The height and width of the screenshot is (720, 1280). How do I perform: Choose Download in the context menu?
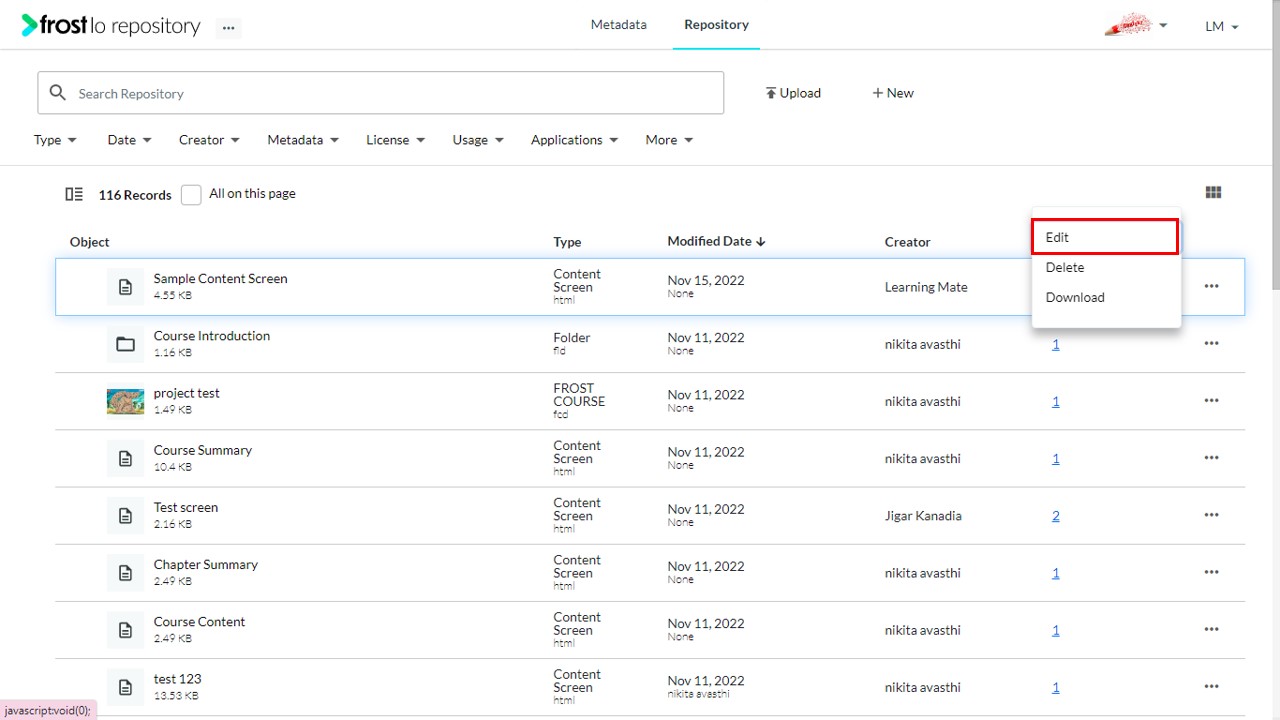click(1075, 297)
